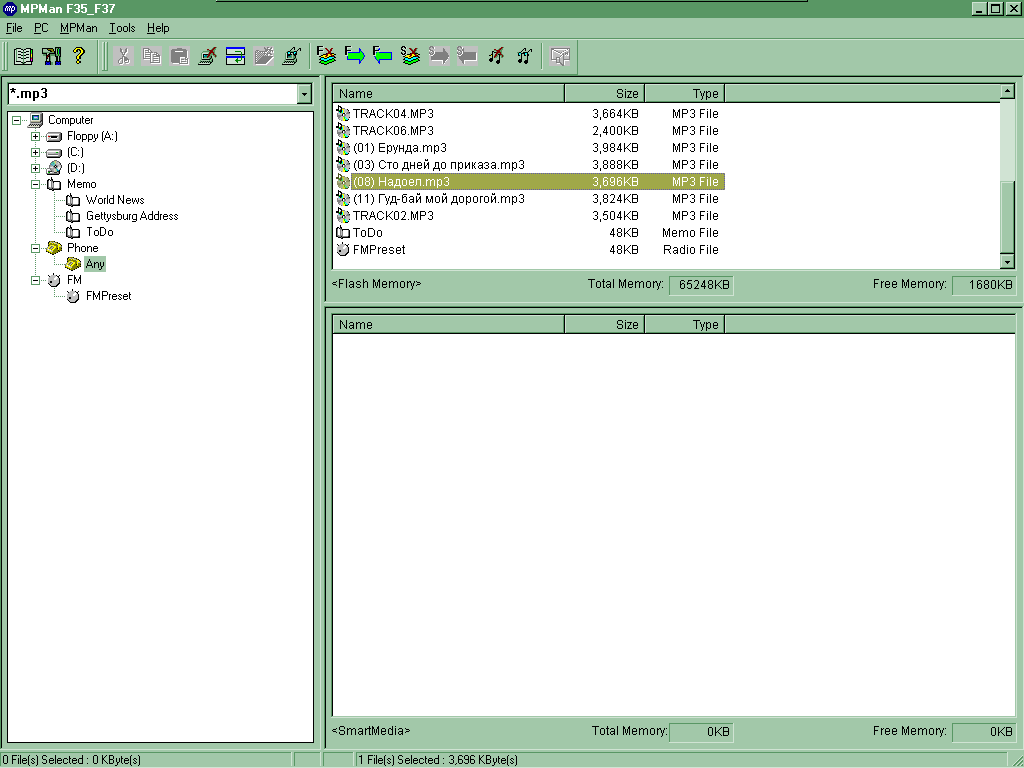
Task: Click the flash memory format icon with red X
Action: click(x=326, y=56)
